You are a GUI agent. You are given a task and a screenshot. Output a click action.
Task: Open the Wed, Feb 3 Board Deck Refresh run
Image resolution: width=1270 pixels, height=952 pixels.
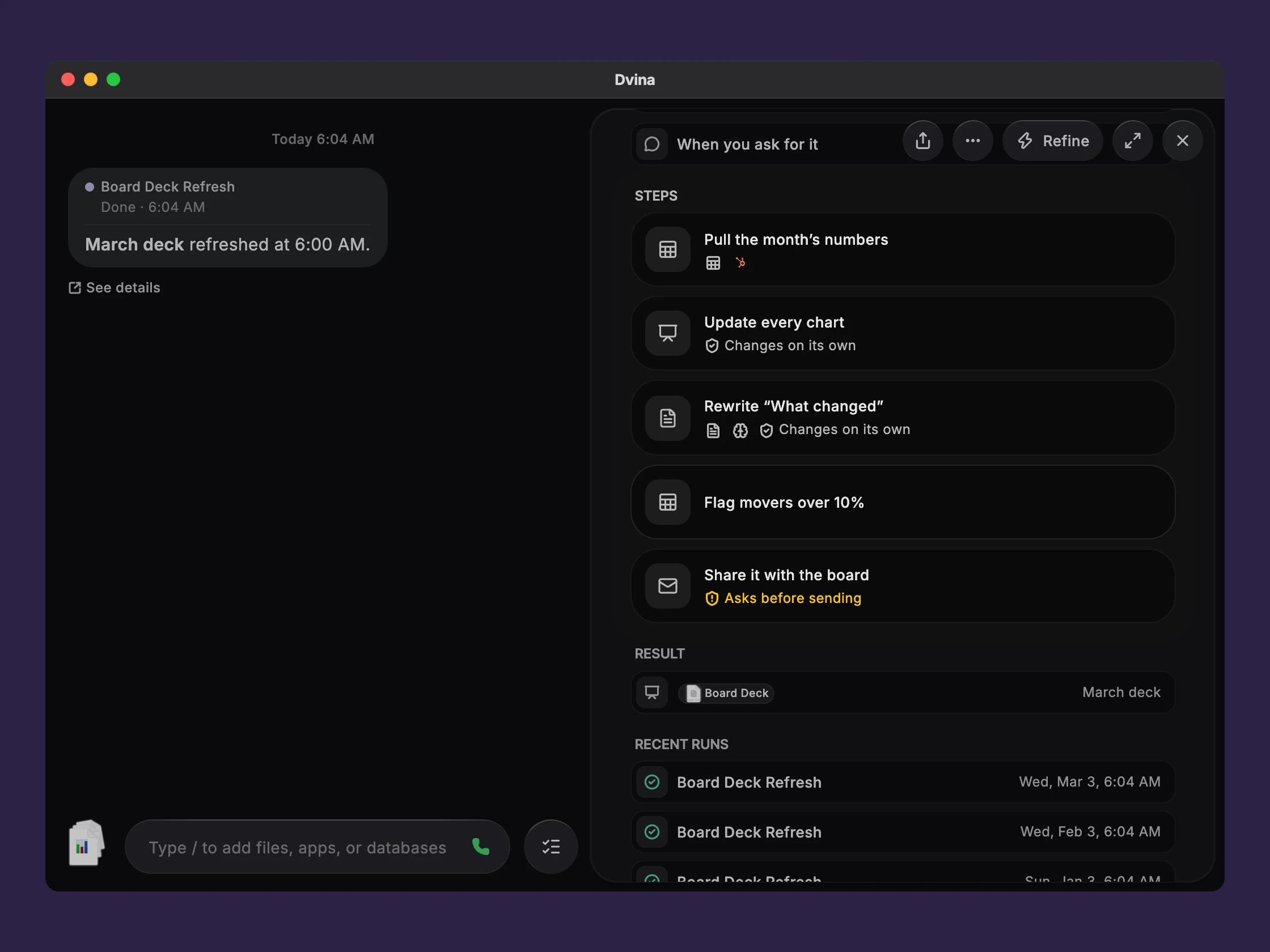(x=903, y=832)
